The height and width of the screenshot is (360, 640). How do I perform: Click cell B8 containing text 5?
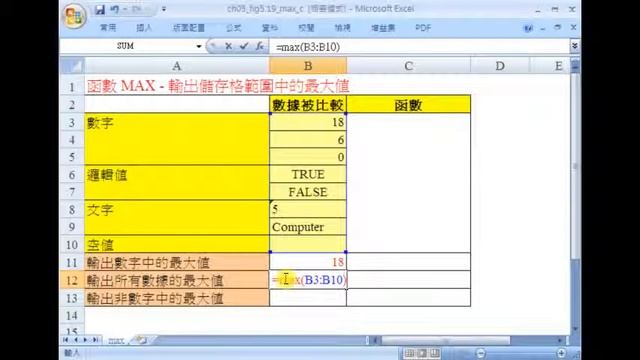308,209
